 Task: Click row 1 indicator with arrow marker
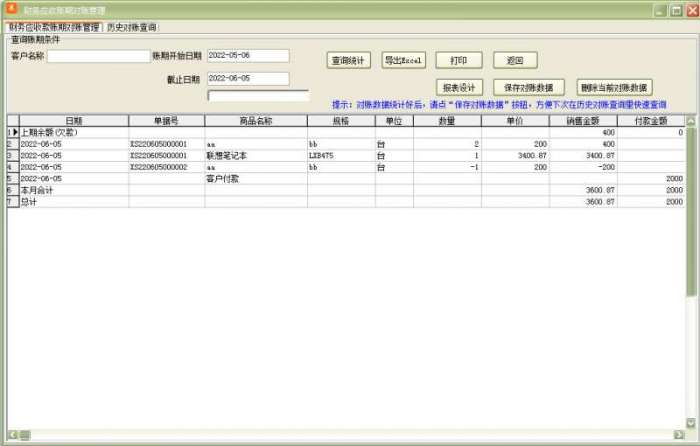point(13,133)
